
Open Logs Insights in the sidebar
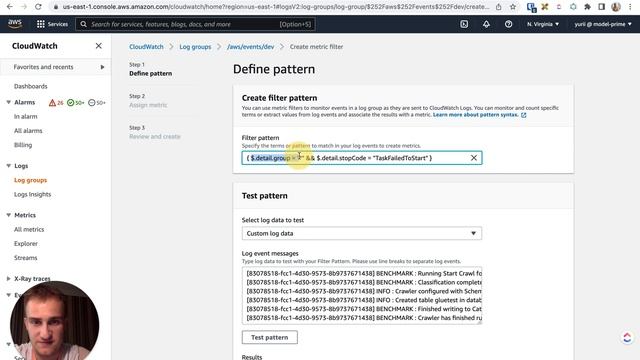[x=33, y=194]
